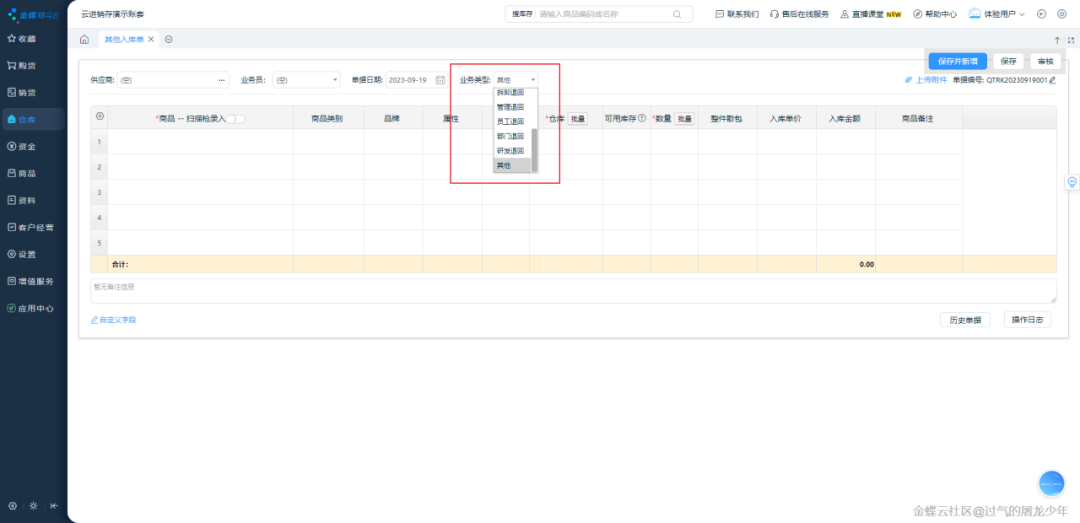
Task: Click the dropdown list scrollbar
Action: click(534, 150)
